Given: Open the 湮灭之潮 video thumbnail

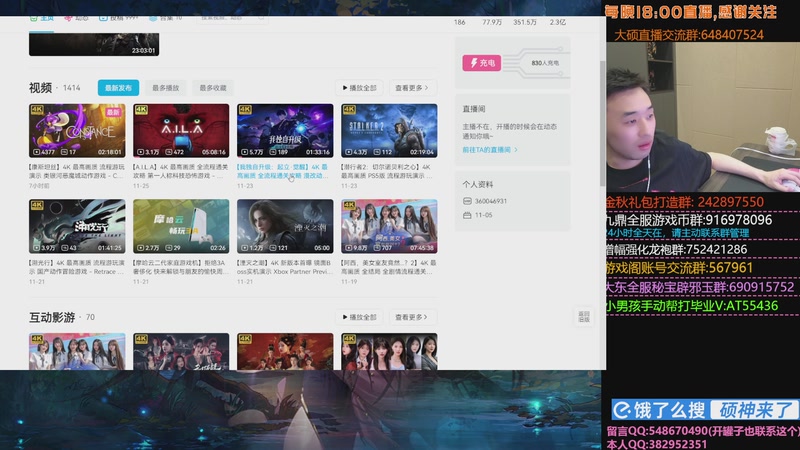Looking at the screenshot, I should [x=285, y=227].
